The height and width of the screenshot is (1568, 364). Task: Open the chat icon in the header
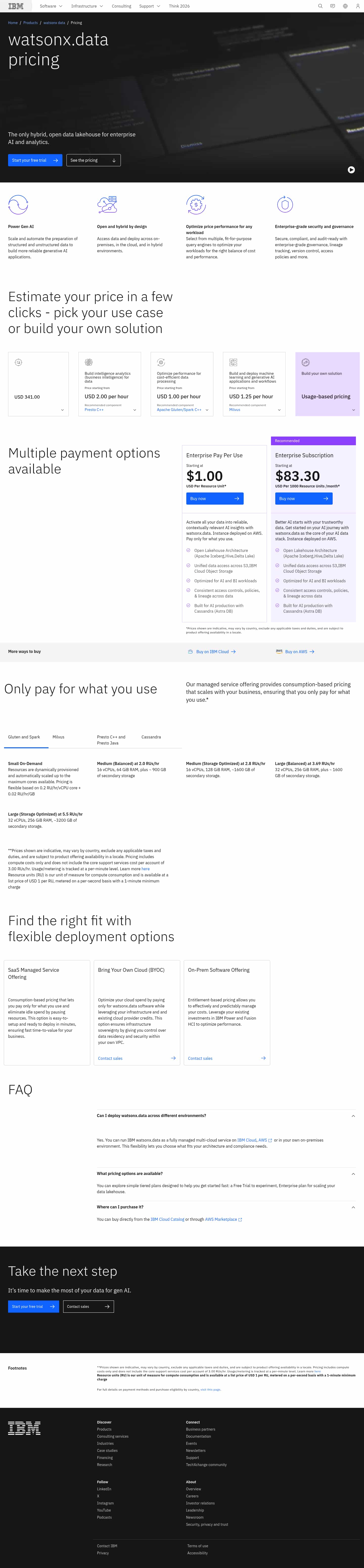[x=332, y=6]
